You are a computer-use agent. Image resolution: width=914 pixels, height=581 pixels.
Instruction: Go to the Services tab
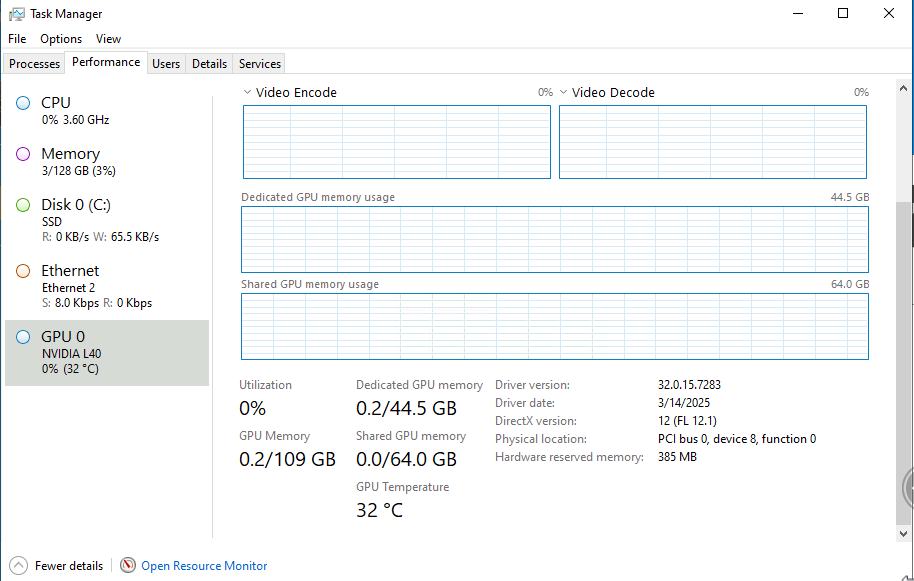click(260, 63)
